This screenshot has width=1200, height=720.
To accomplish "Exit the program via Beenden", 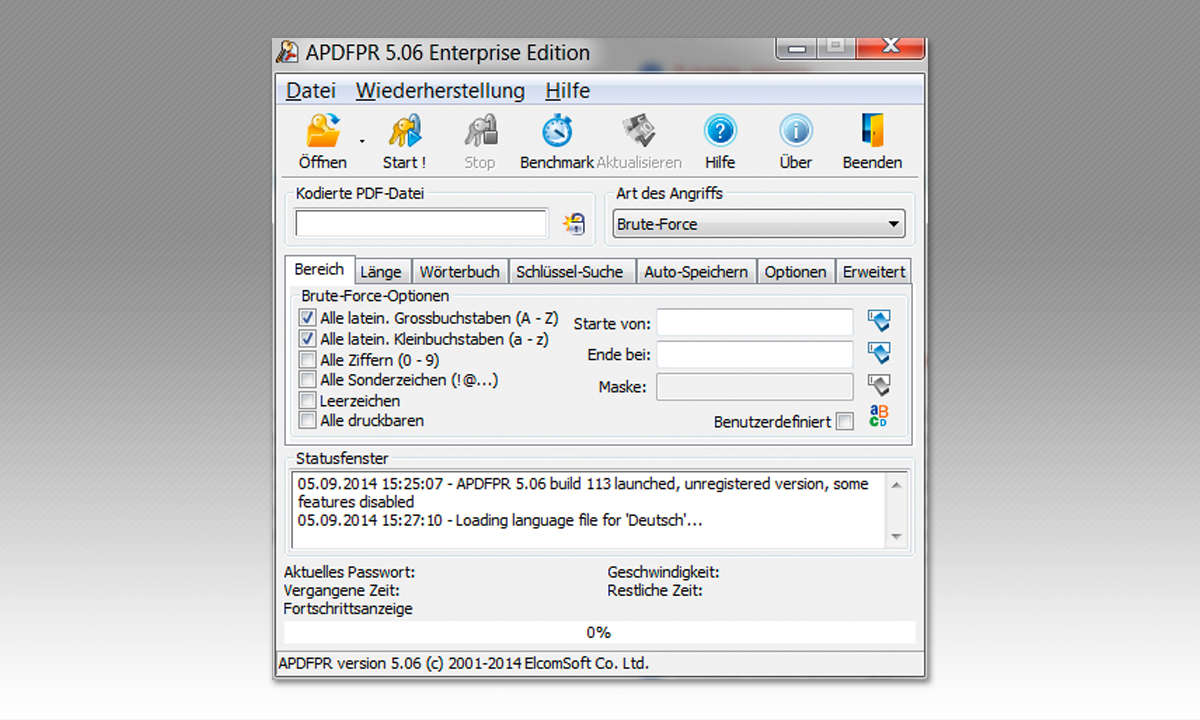I will pyautogui.click(x=872, y=141).
